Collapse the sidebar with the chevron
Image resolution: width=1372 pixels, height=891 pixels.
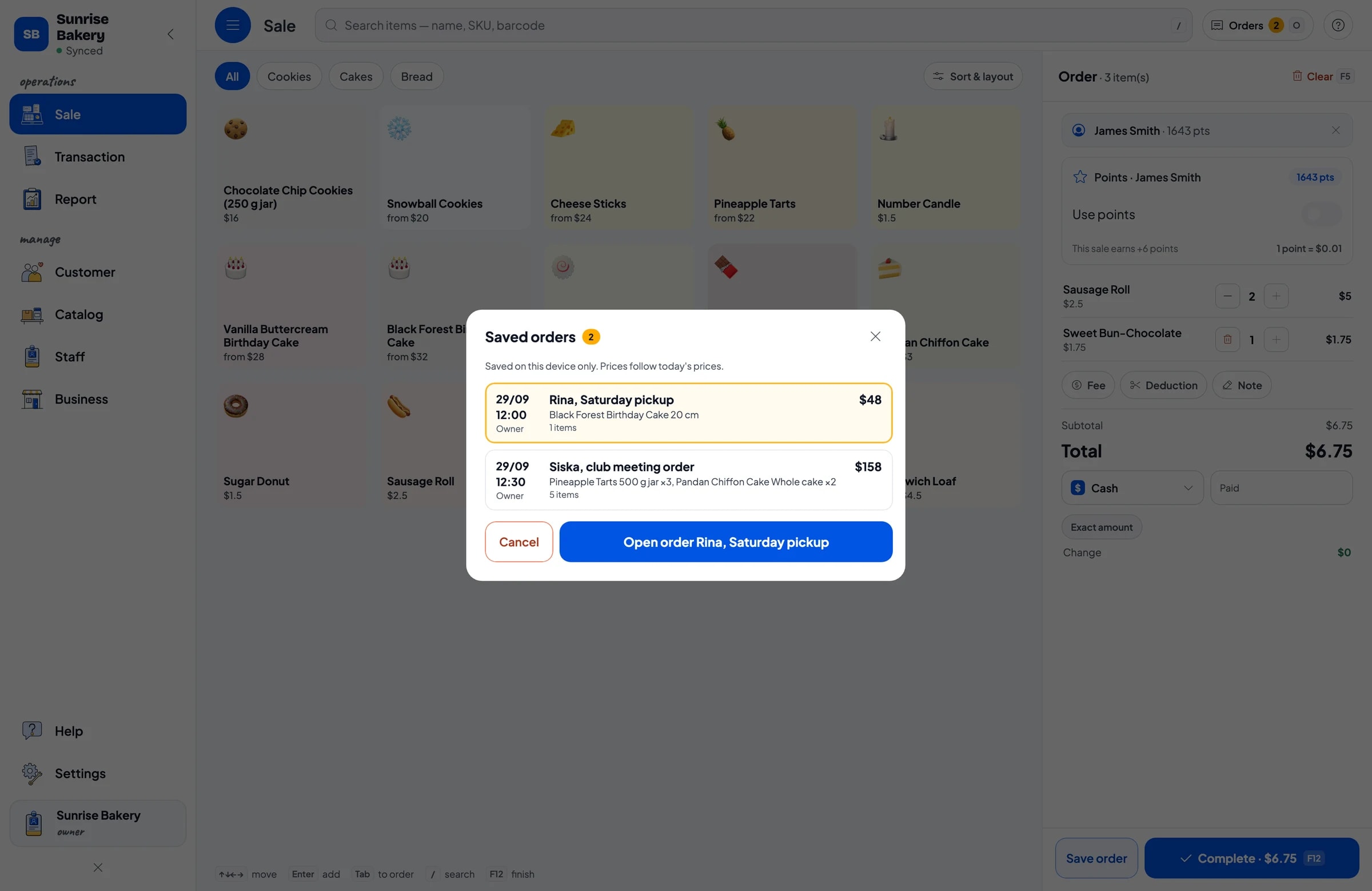[x=170, y=34]
